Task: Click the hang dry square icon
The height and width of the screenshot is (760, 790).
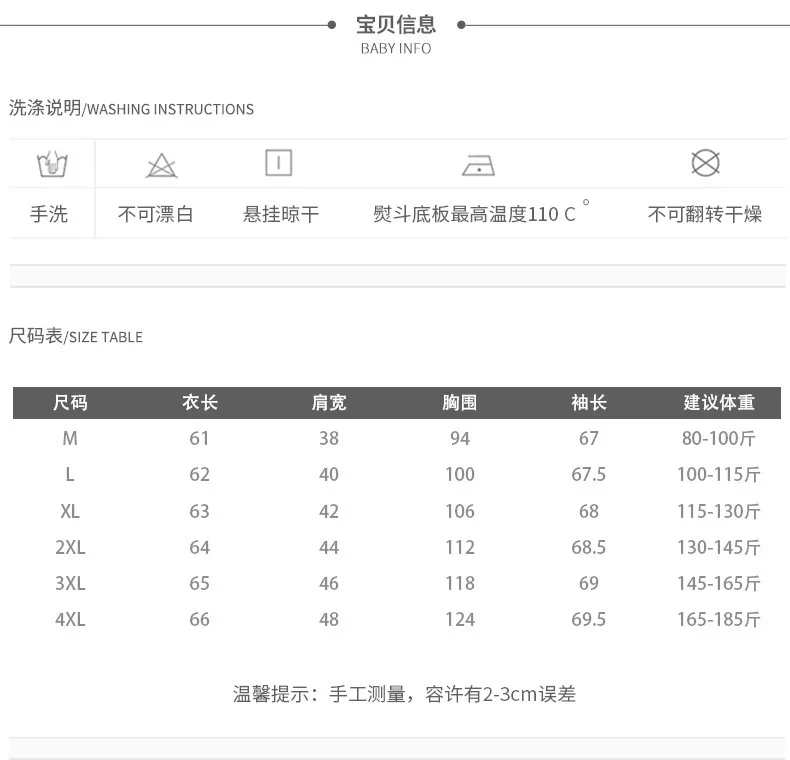Action: click(279, 163)
